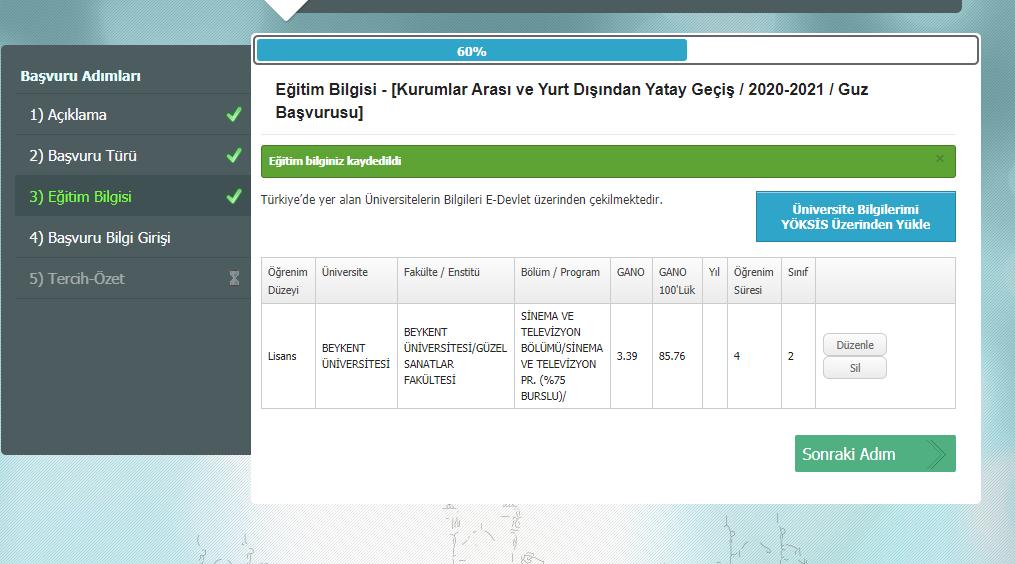Viewport: 1015px width, 564px height.
Task: Click the Başvuru Adımları sidebar heading
Action: tap(80, 76)
